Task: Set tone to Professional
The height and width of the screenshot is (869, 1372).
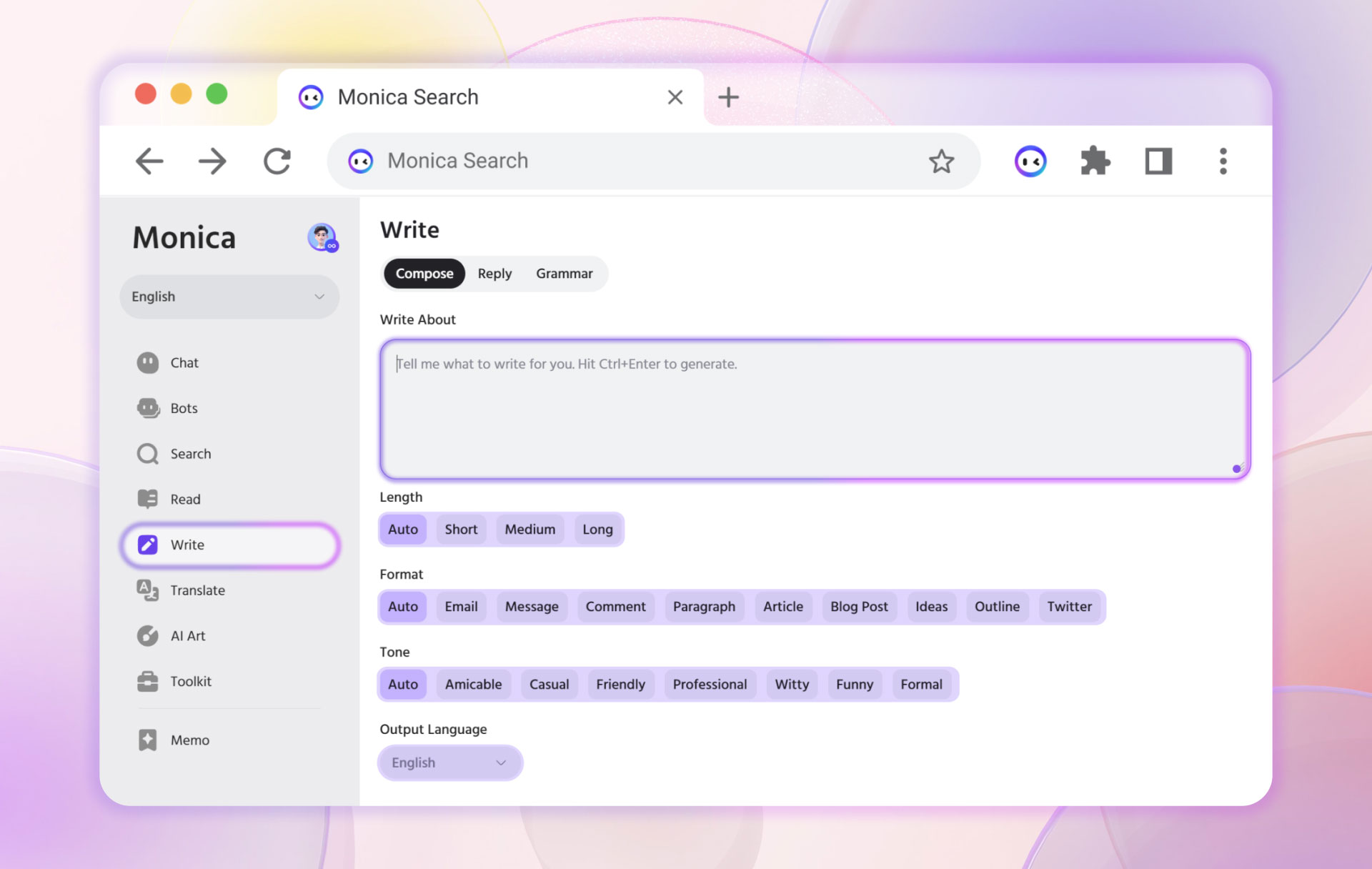Action: click(x=710, y=685)
